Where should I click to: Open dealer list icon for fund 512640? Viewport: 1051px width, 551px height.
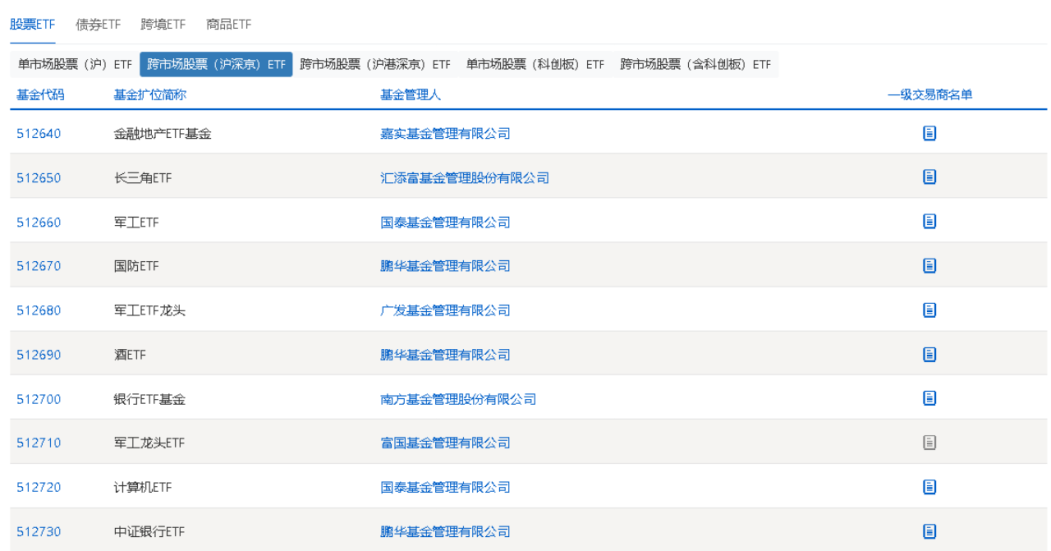(929, 133)
